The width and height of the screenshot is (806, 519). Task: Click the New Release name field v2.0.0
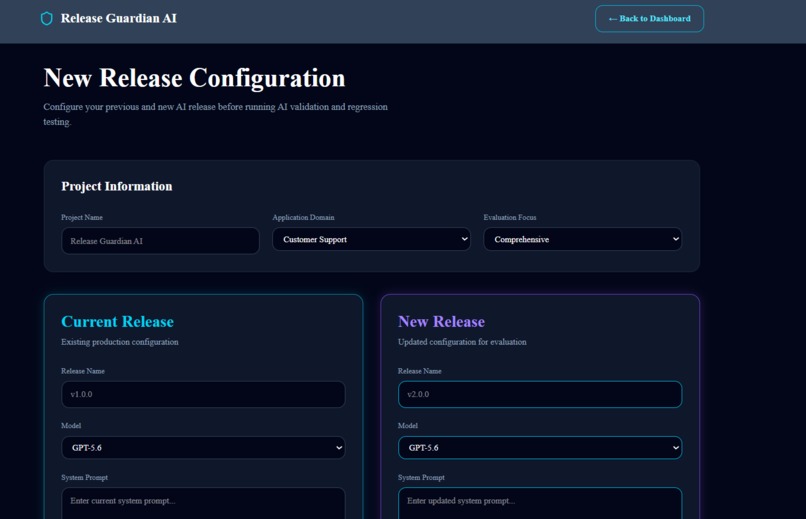(x=540, y=394)
